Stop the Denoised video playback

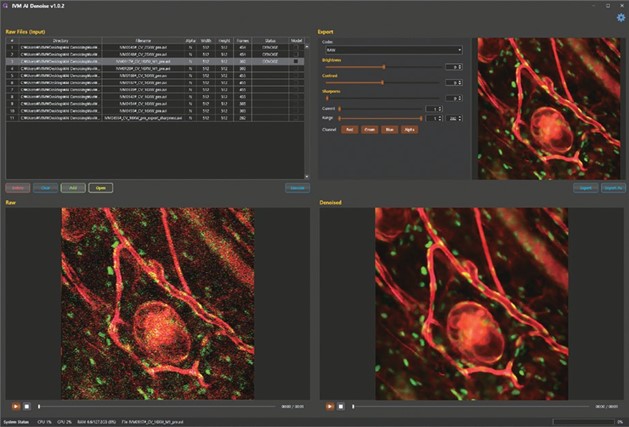(341, 406)
